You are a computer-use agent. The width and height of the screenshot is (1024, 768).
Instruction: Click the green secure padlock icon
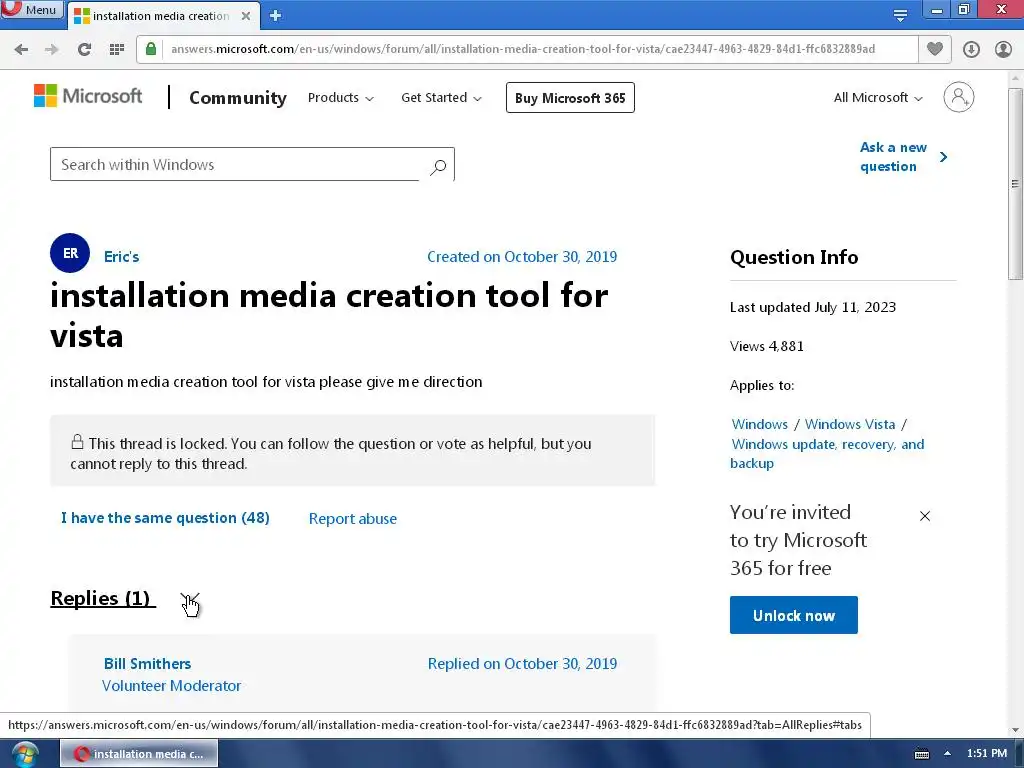point(151,49)
